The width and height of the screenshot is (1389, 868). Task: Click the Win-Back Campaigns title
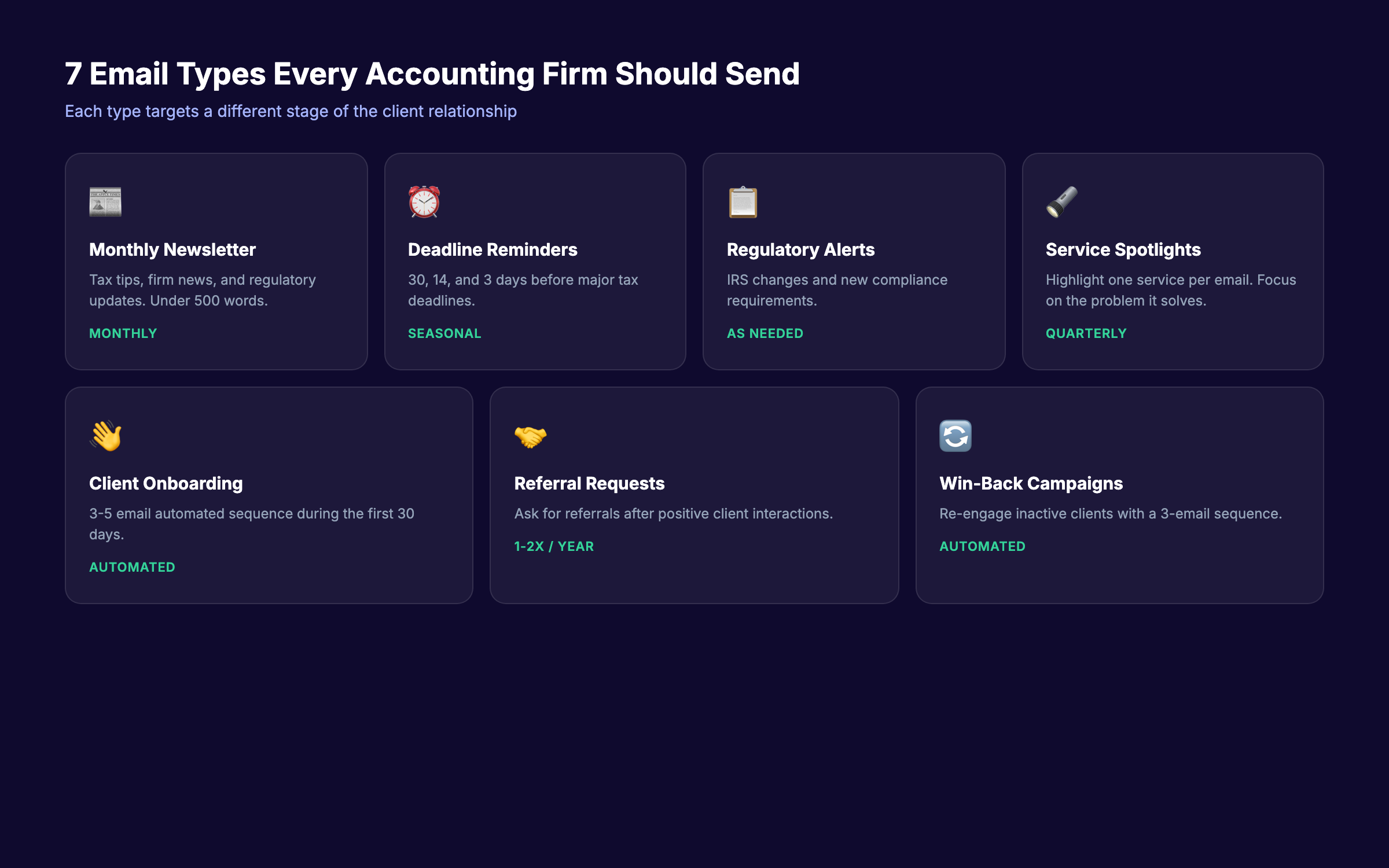(1031, 483)
